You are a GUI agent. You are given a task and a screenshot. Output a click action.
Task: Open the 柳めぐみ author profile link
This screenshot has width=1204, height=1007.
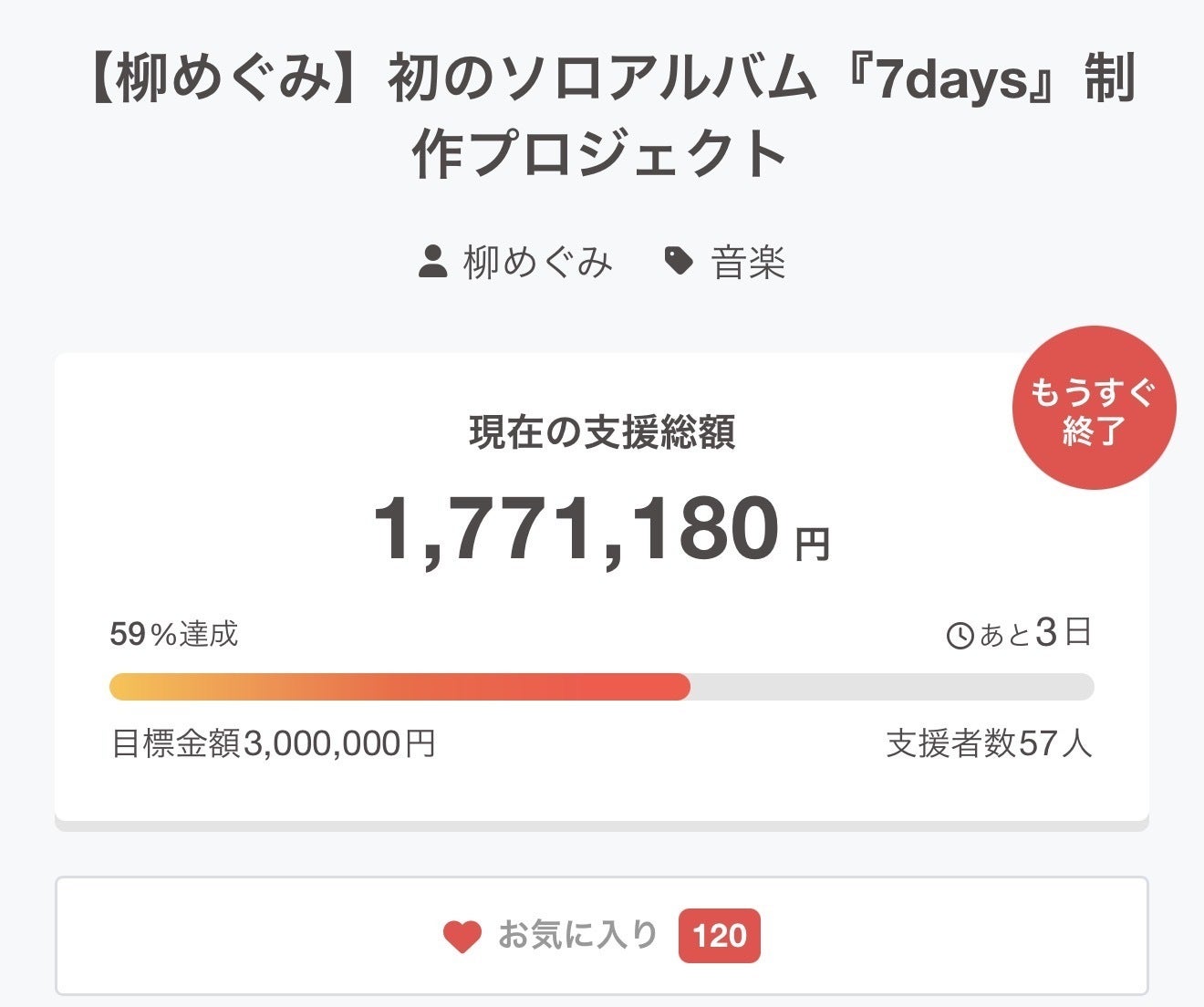[x=537, y=263]
